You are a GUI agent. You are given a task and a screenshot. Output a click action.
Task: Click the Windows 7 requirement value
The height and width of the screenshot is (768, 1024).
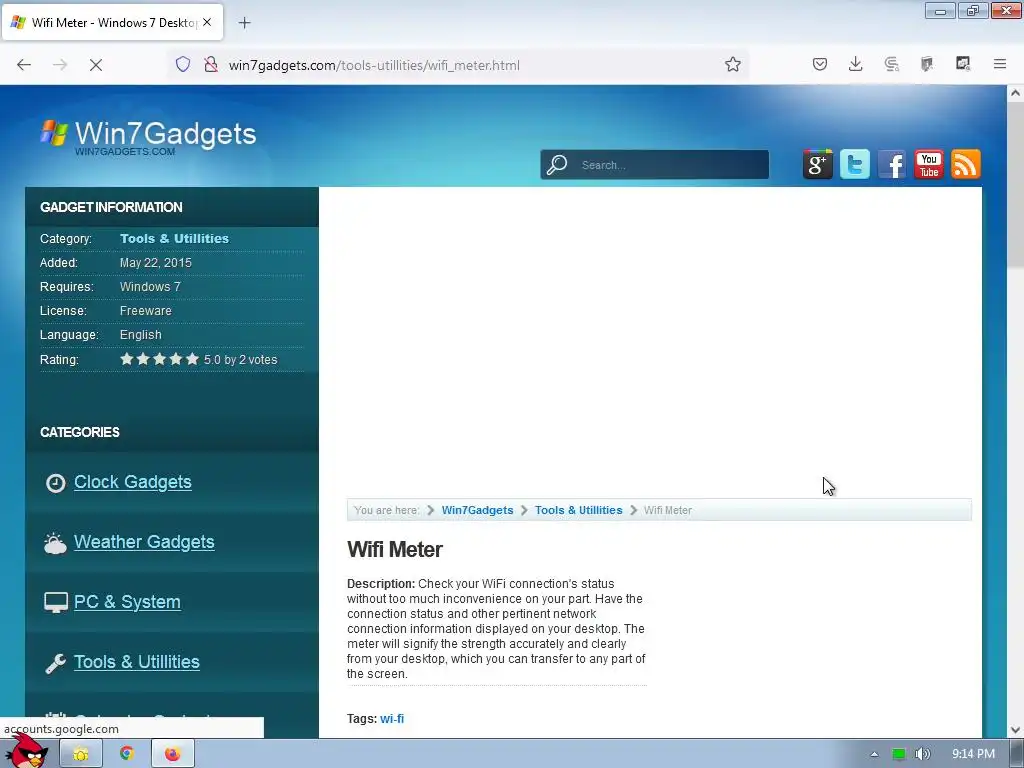pos(150,287)
